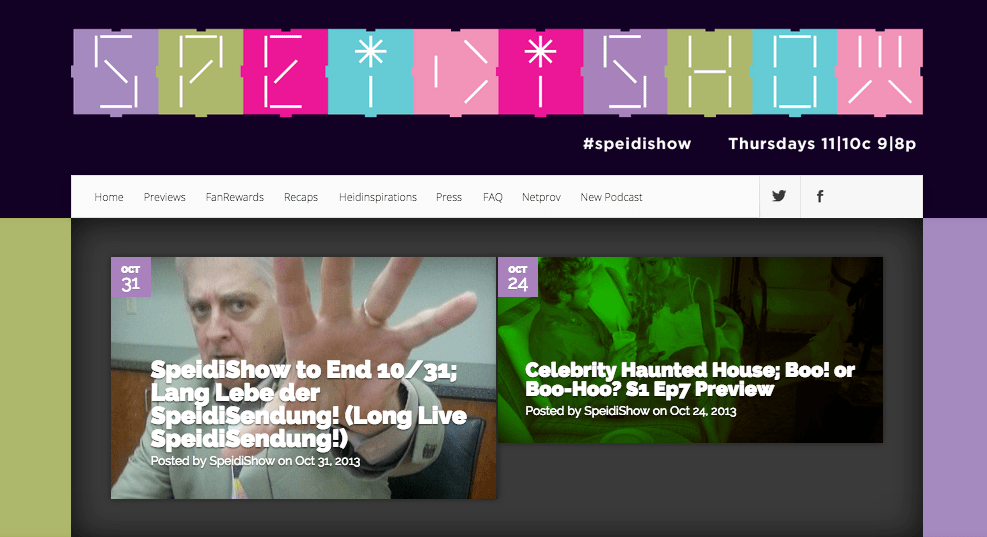Open the Previews menu item
The width and height of the screenshot is (987, 537).
tap(164, 197)
